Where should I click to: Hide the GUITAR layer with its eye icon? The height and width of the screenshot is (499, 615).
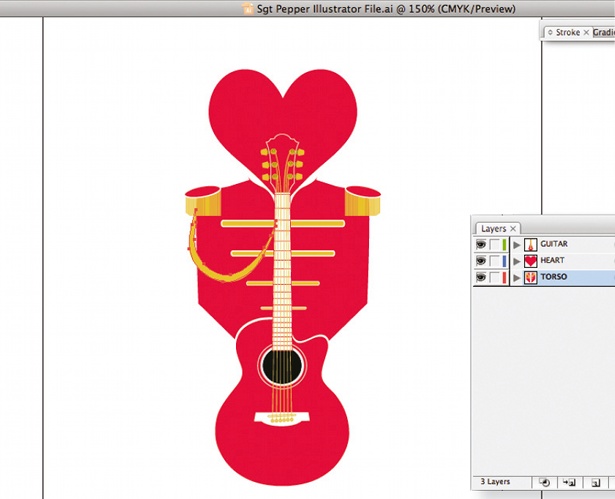click(480, 245)
